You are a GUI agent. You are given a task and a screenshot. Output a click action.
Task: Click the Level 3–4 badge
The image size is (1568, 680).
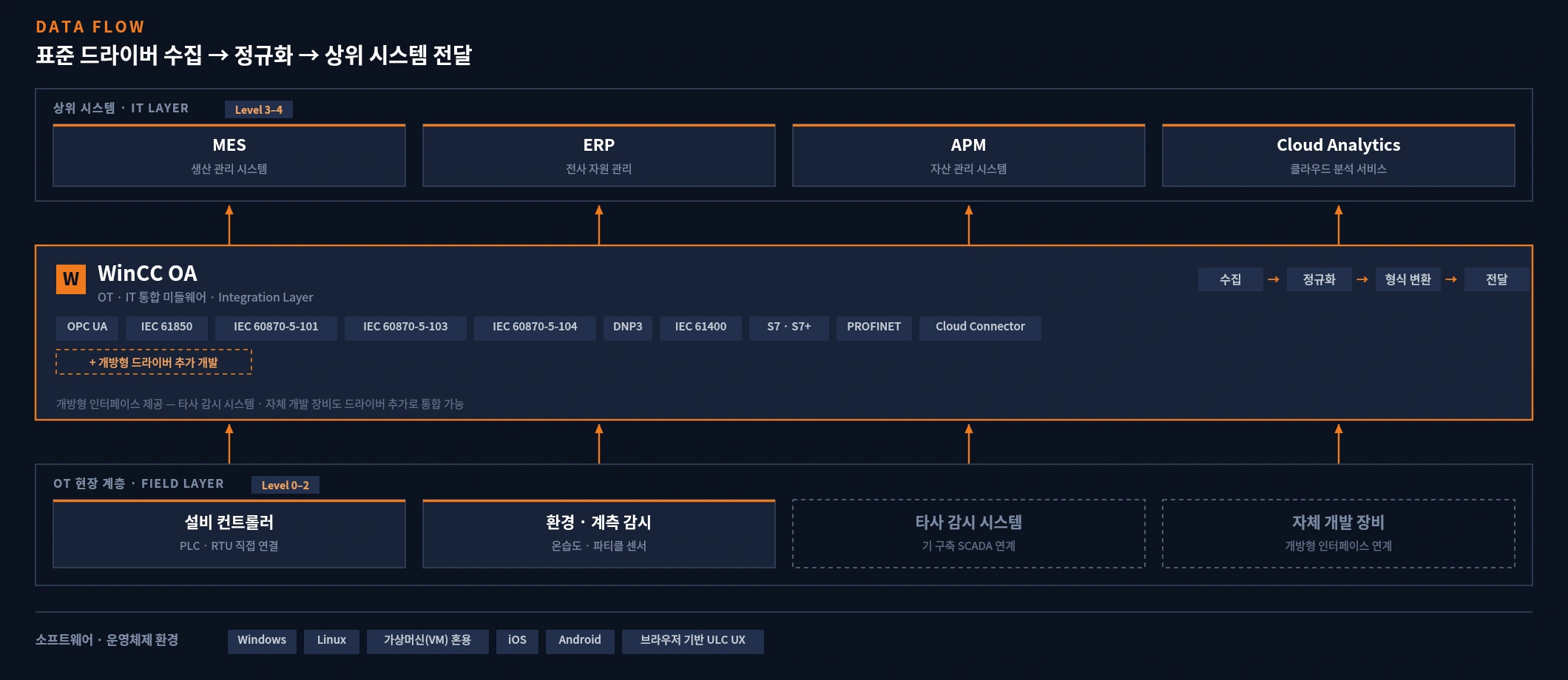tap(259, 109)
